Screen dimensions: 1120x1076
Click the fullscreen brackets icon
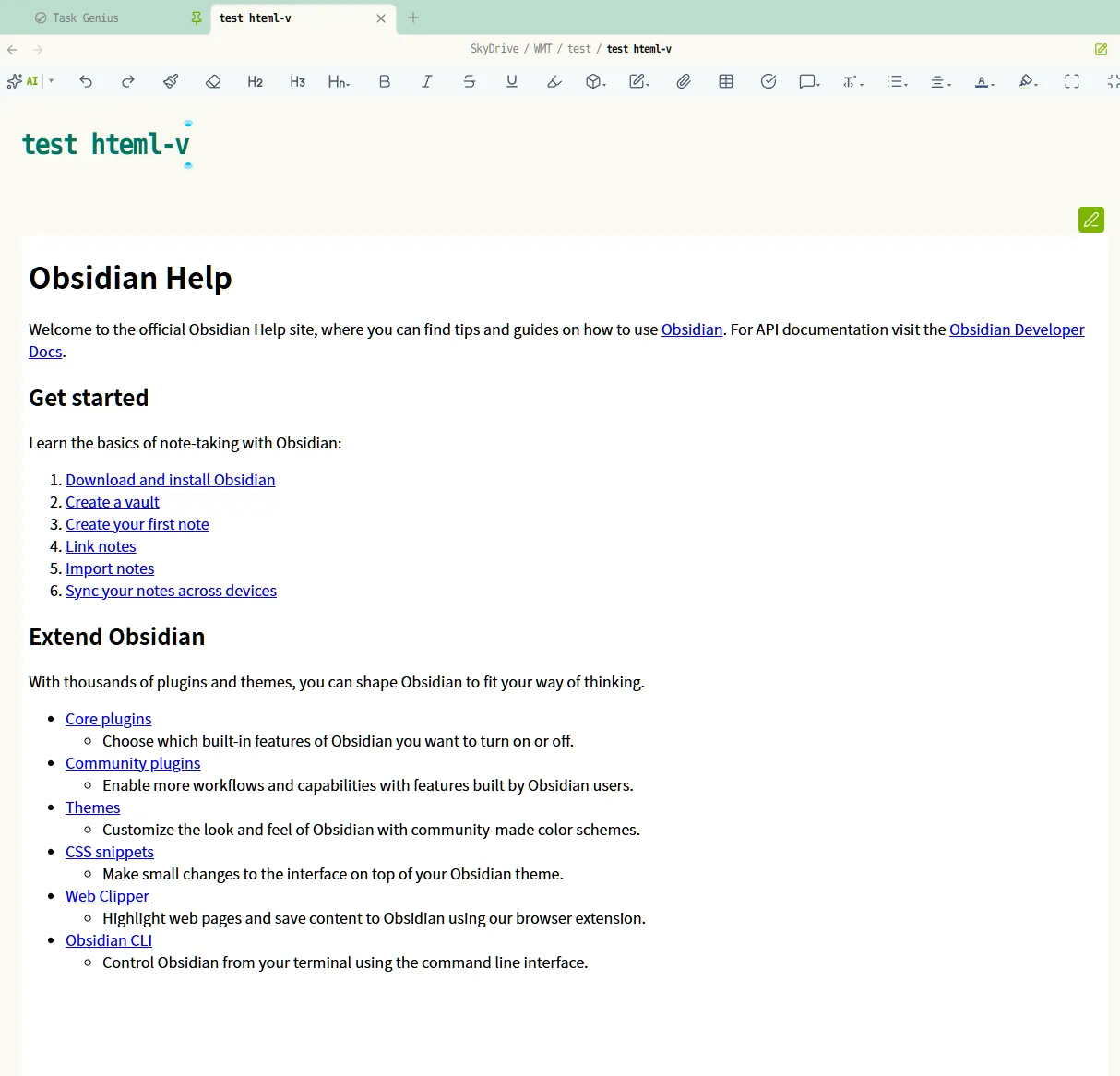coord(1072,81)
